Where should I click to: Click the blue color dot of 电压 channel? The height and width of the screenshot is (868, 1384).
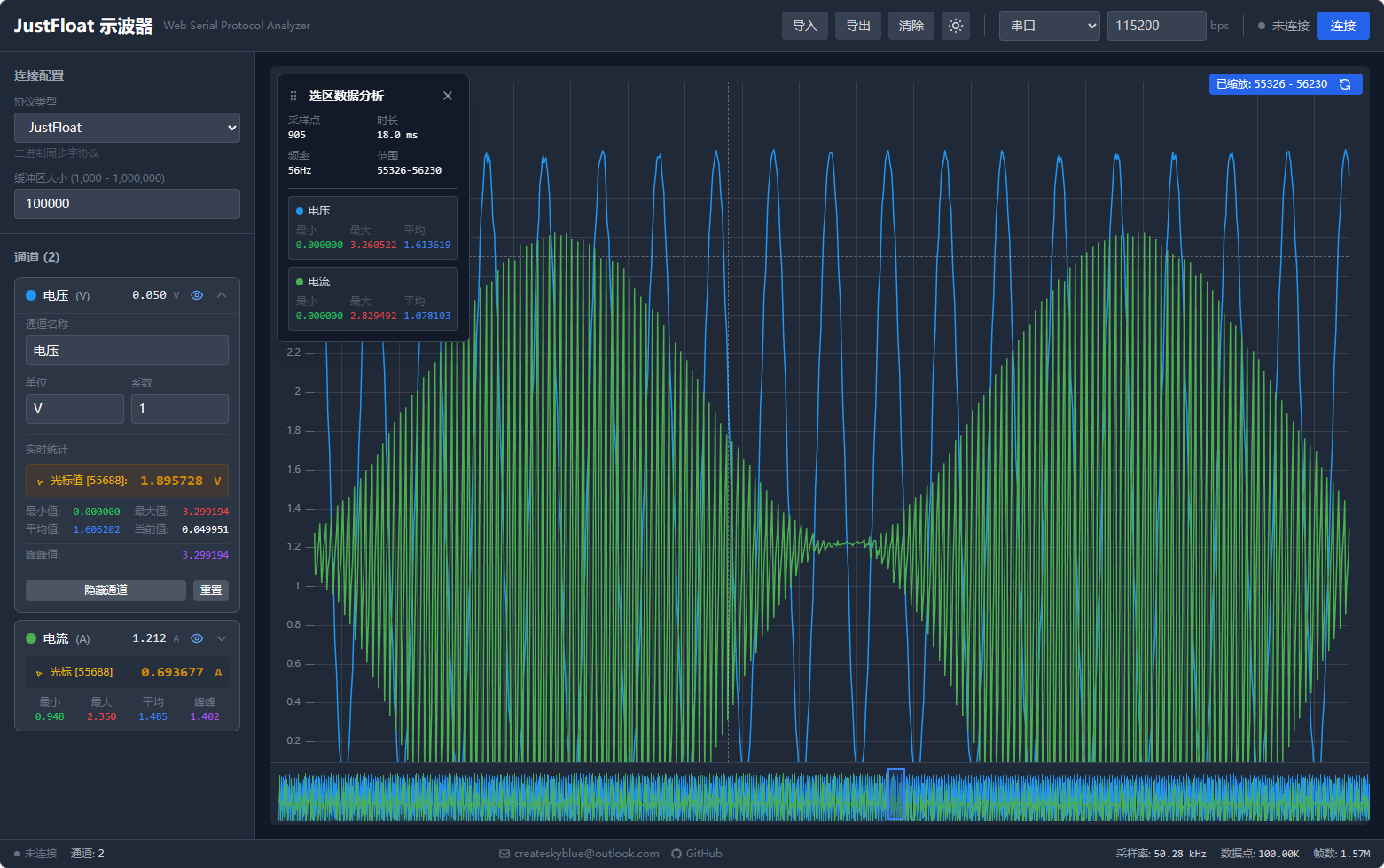pyautogui.click(x=31, y=295)
